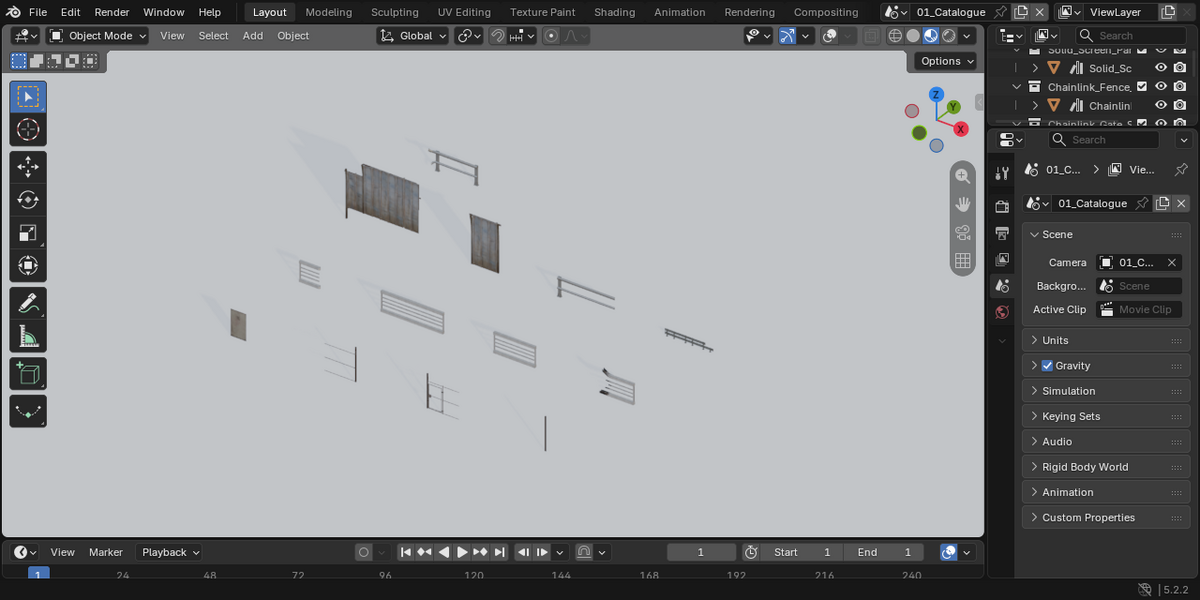Screen dimensions: 1200x600
Task: Open the Tool properties tab
Action: coord(1002,173)
